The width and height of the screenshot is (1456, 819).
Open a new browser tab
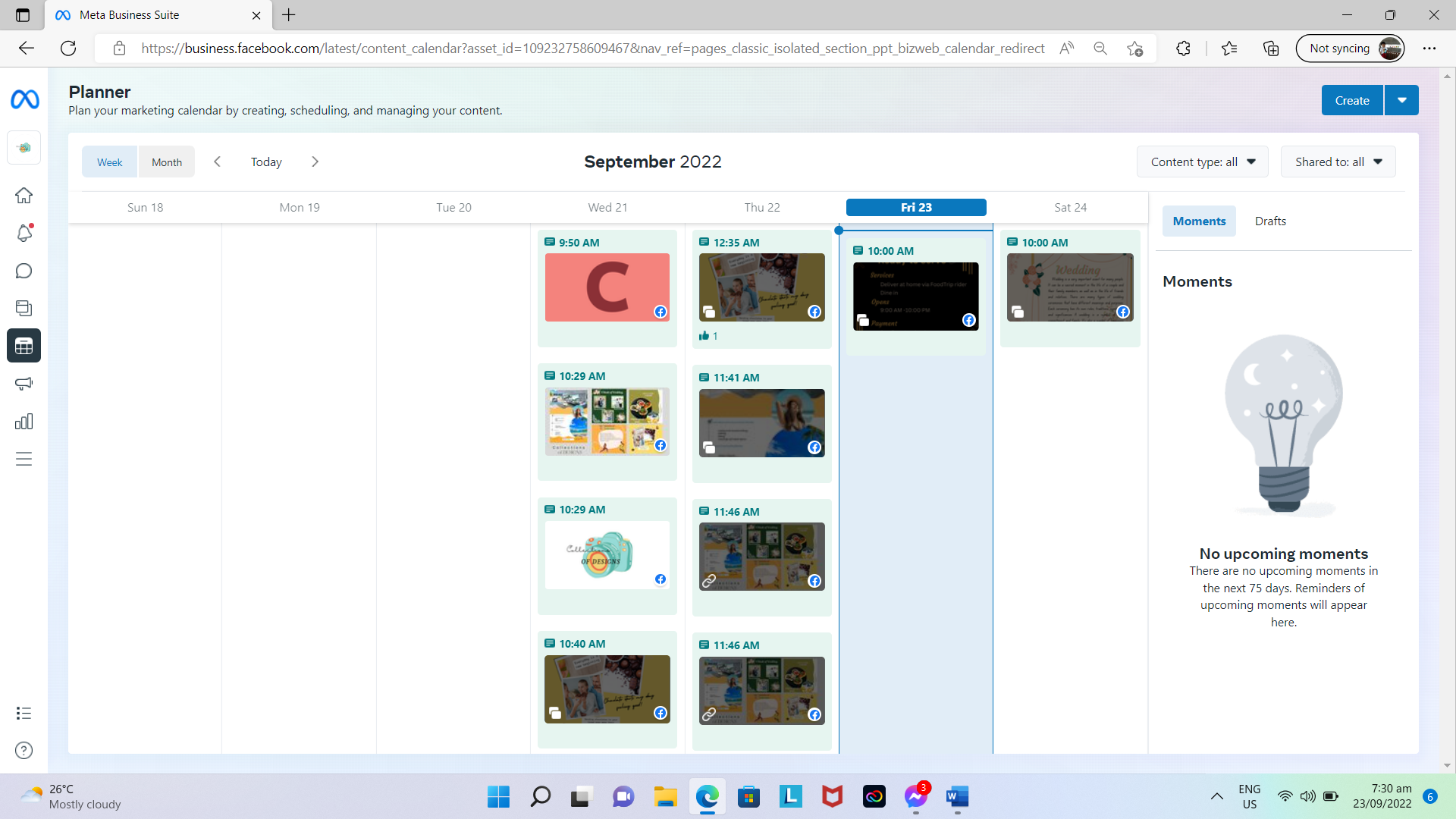click(289, 15)
